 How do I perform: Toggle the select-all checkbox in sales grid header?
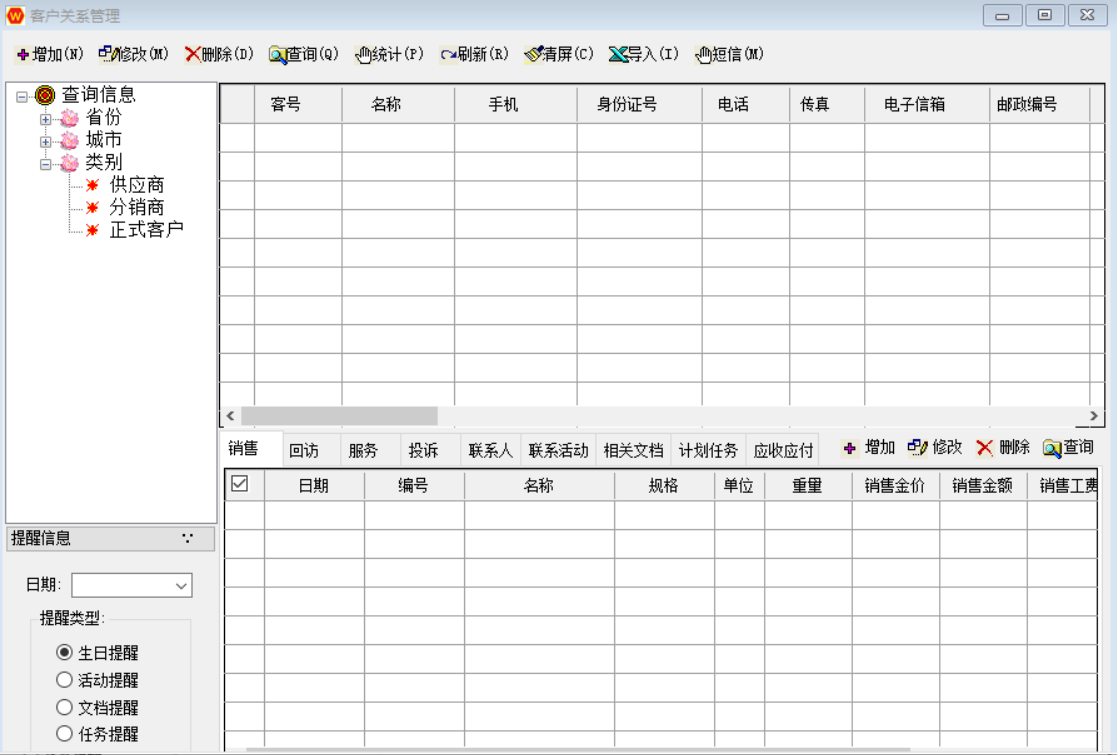(240, 484)
